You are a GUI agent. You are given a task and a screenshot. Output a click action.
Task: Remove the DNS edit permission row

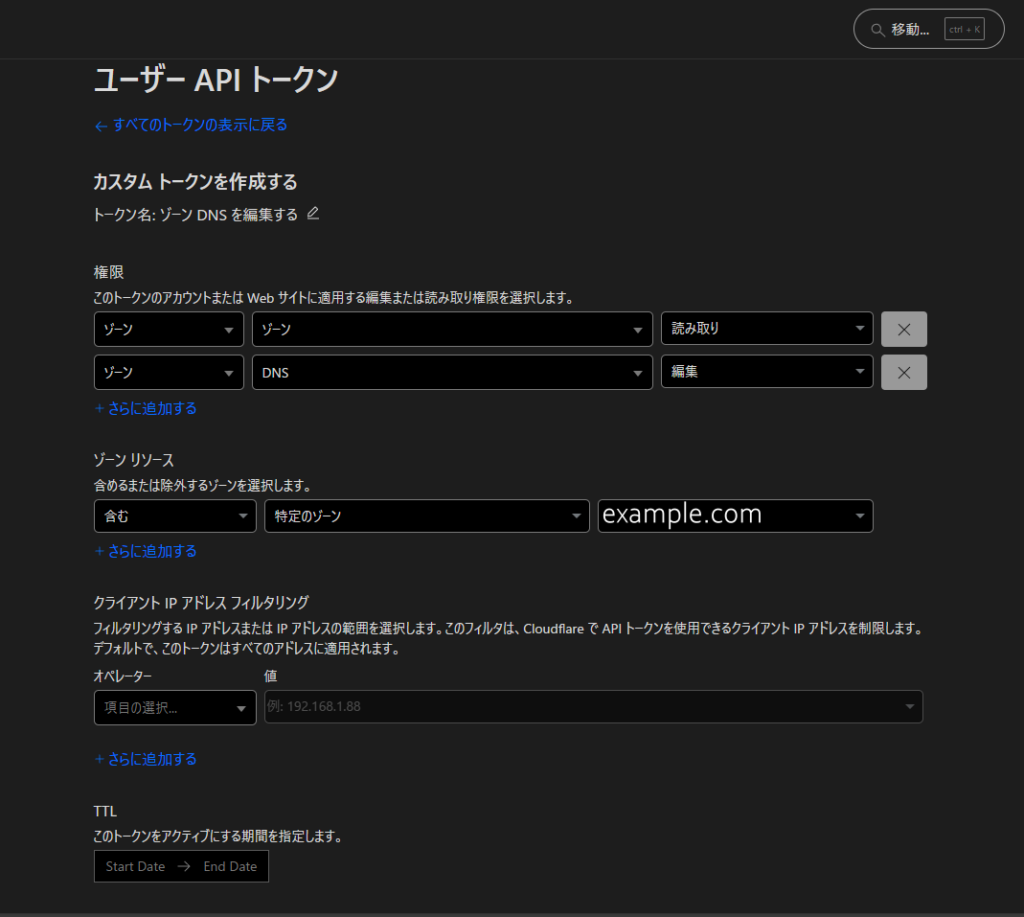coord(903,372)
